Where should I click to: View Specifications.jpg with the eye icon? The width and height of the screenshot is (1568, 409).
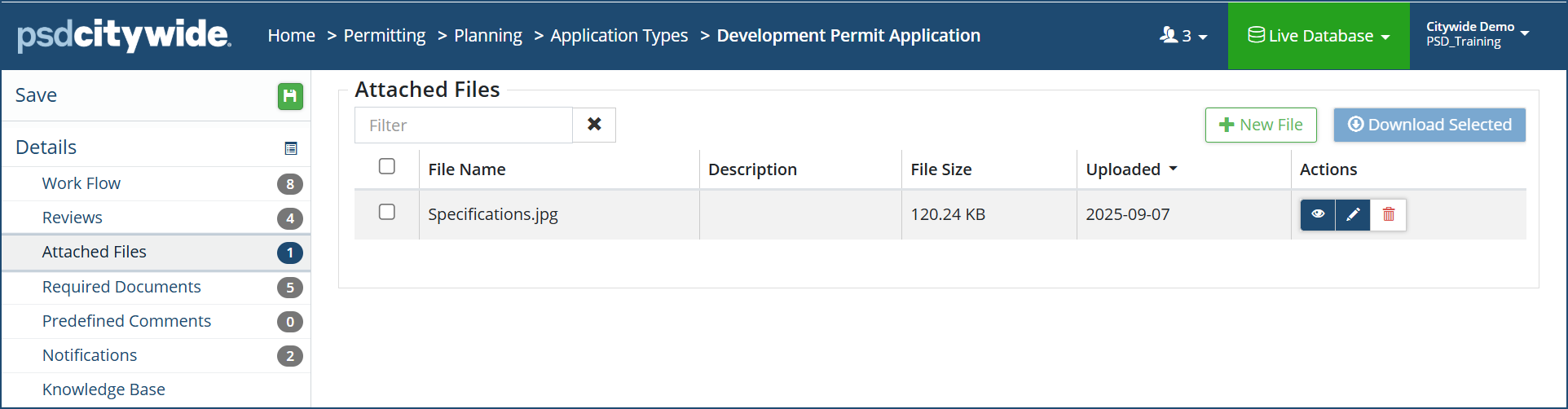1317,214
